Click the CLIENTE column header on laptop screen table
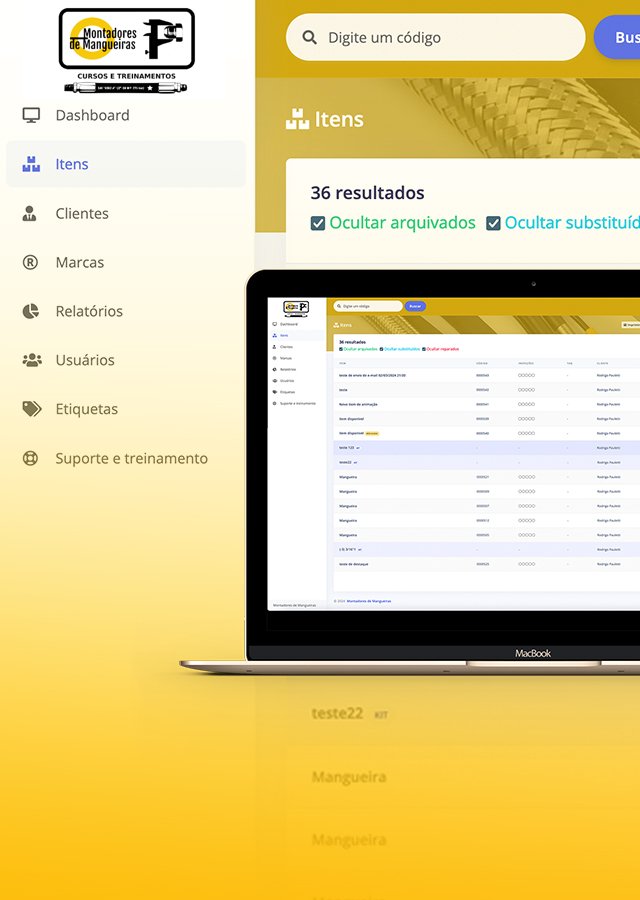This screenshot has height=900, width=640. click(x=603, y=363)
